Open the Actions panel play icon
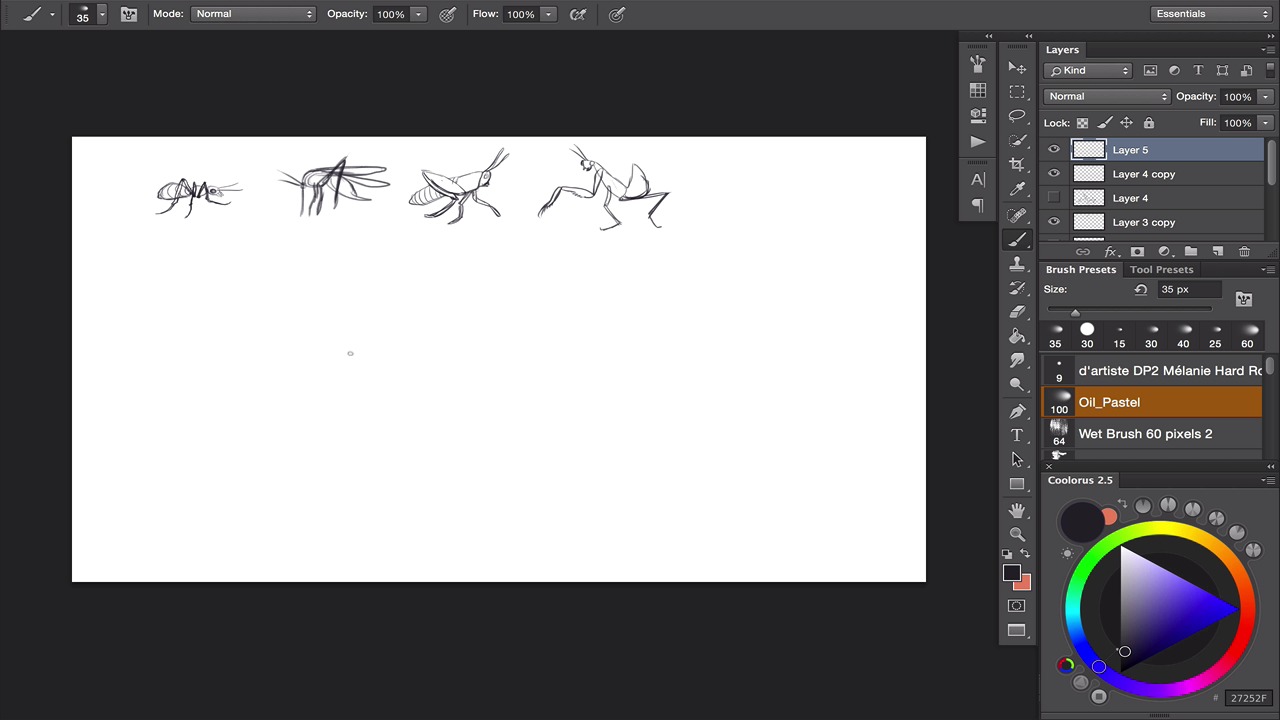 pyautogui.click(x=978, y=141)
